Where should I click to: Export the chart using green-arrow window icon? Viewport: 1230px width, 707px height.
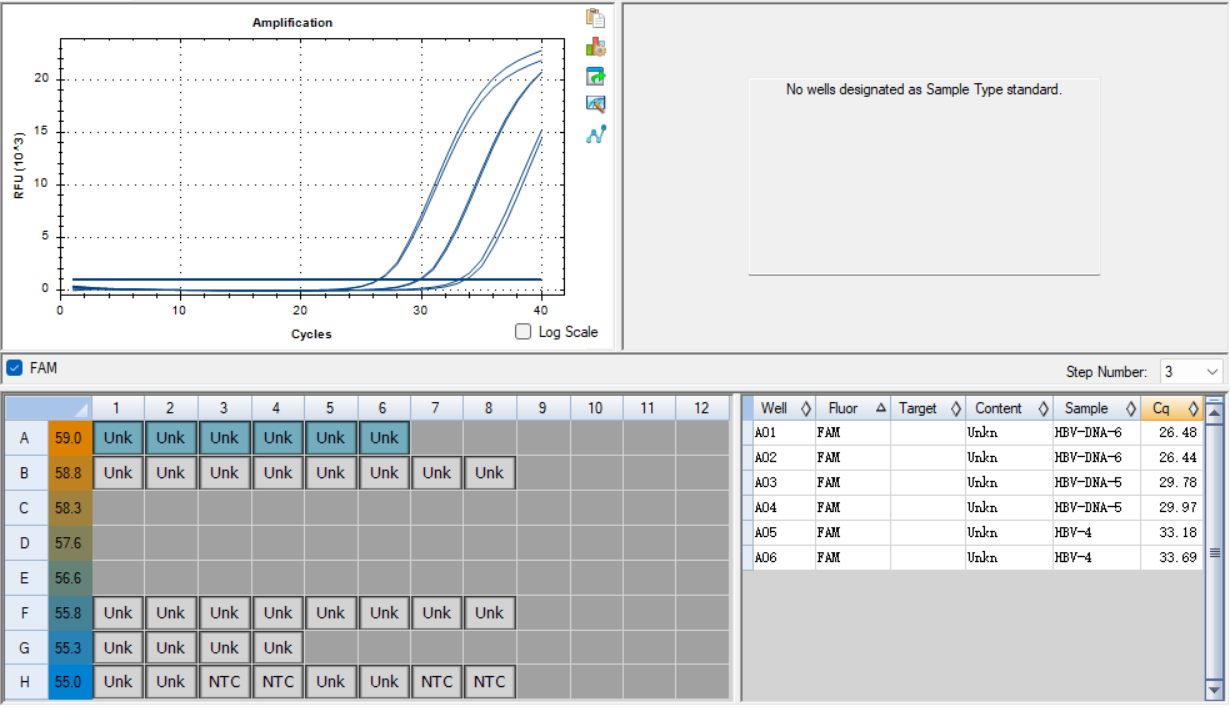click(596, 76)
